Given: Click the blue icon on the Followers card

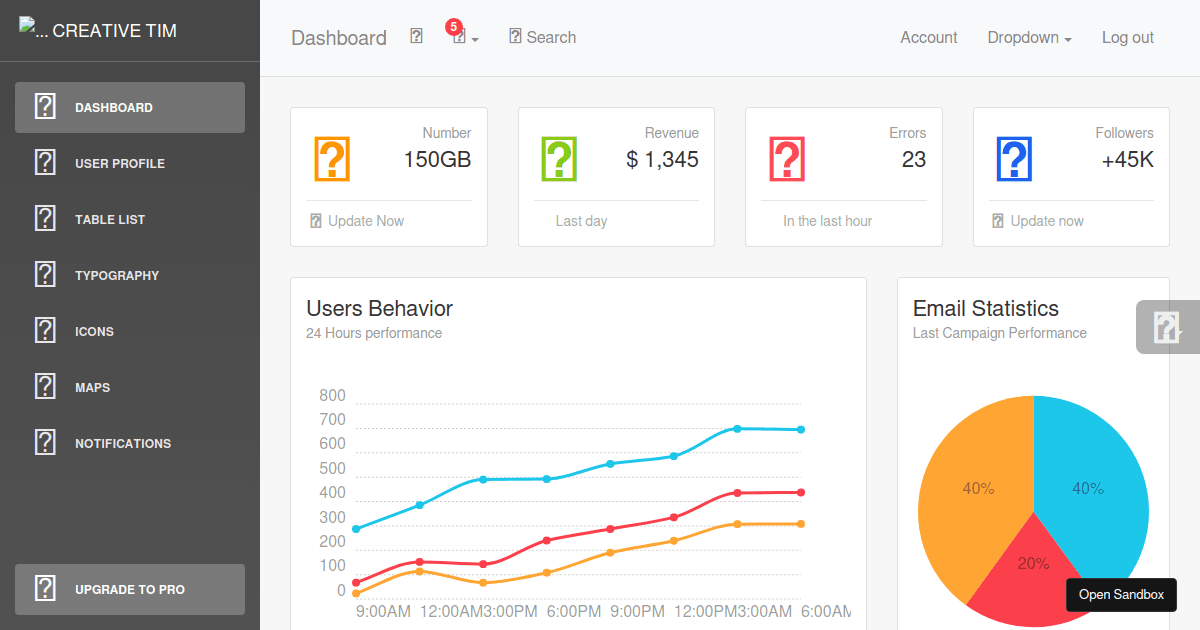Looking at the screenshot, I should 1013,158.
